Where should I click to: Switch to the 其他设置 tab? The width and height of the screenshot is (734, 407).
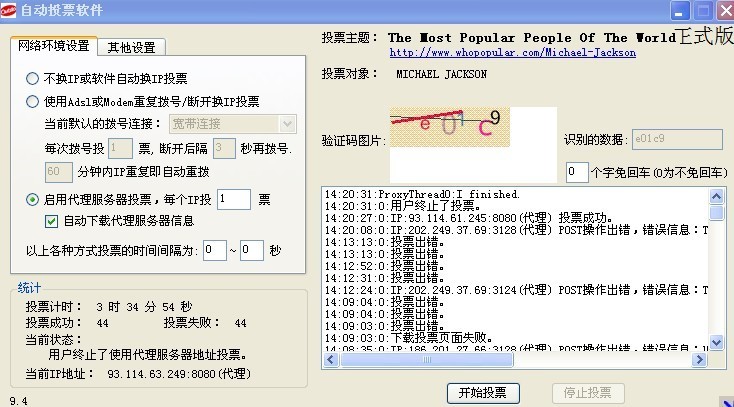pyautogui.click(x=131, y=47)
